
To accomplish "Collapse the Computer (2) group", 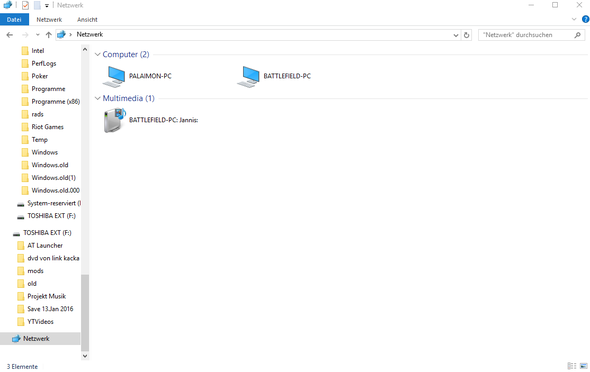I will coord(97,55).
